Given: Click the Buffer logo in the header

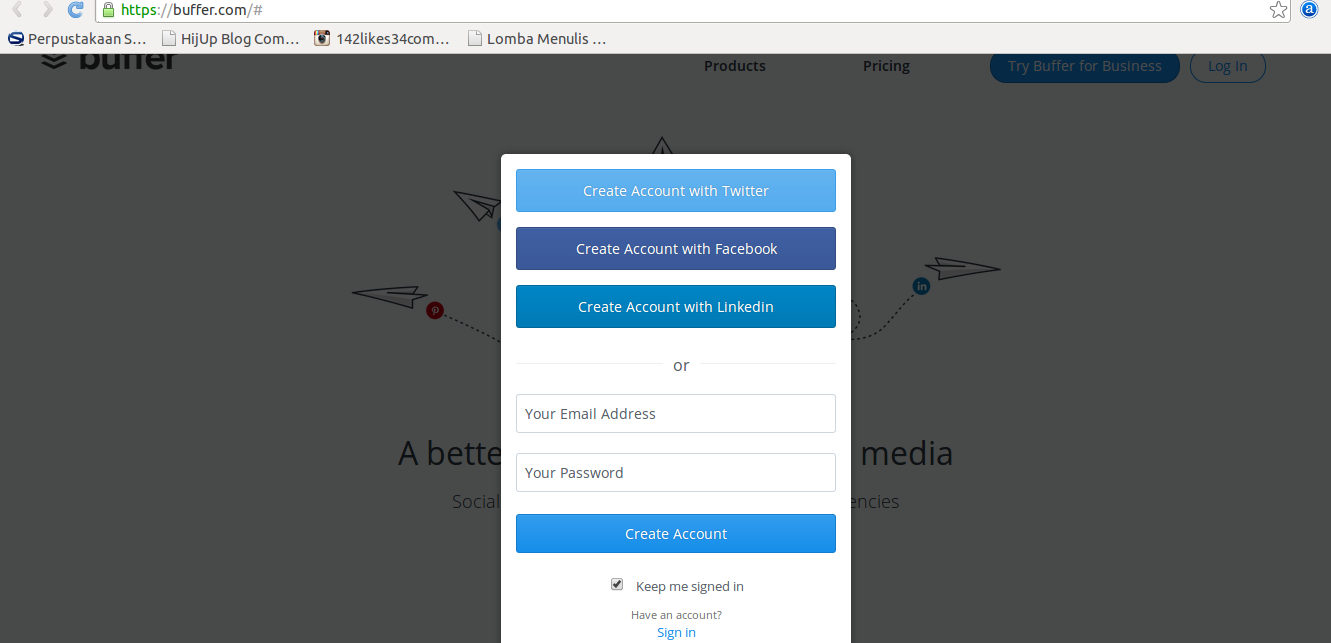Looking at the screenshot, I should tap(109, 62).
